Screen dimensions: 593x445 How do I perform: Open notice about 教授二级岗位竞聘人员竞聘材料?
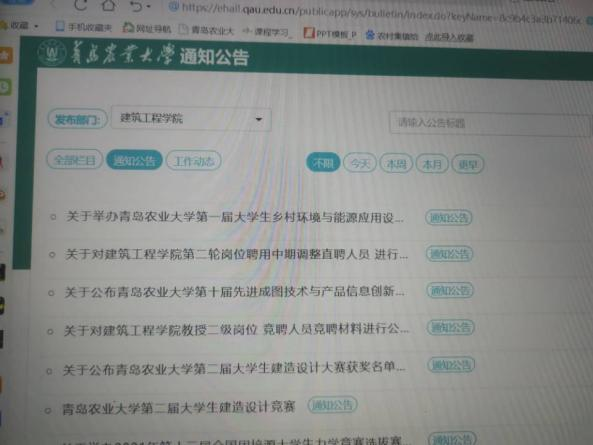pyautogui.click(x=236, y=329)
